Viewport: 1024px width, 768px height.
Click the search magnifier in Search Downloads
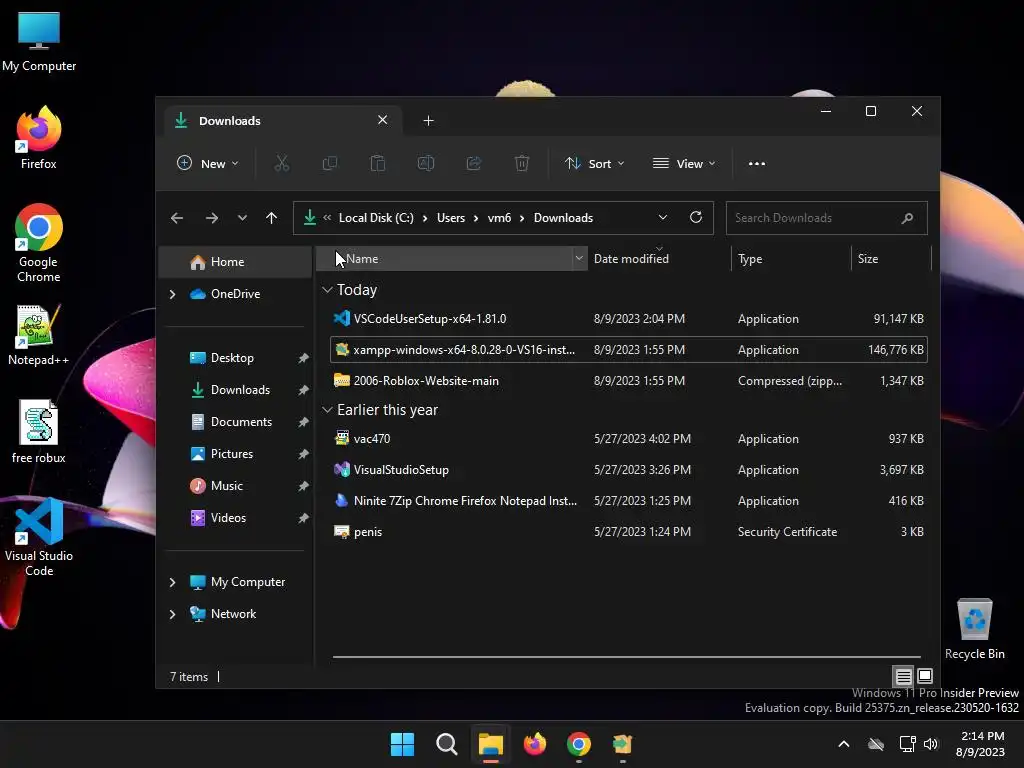[907, 218]
